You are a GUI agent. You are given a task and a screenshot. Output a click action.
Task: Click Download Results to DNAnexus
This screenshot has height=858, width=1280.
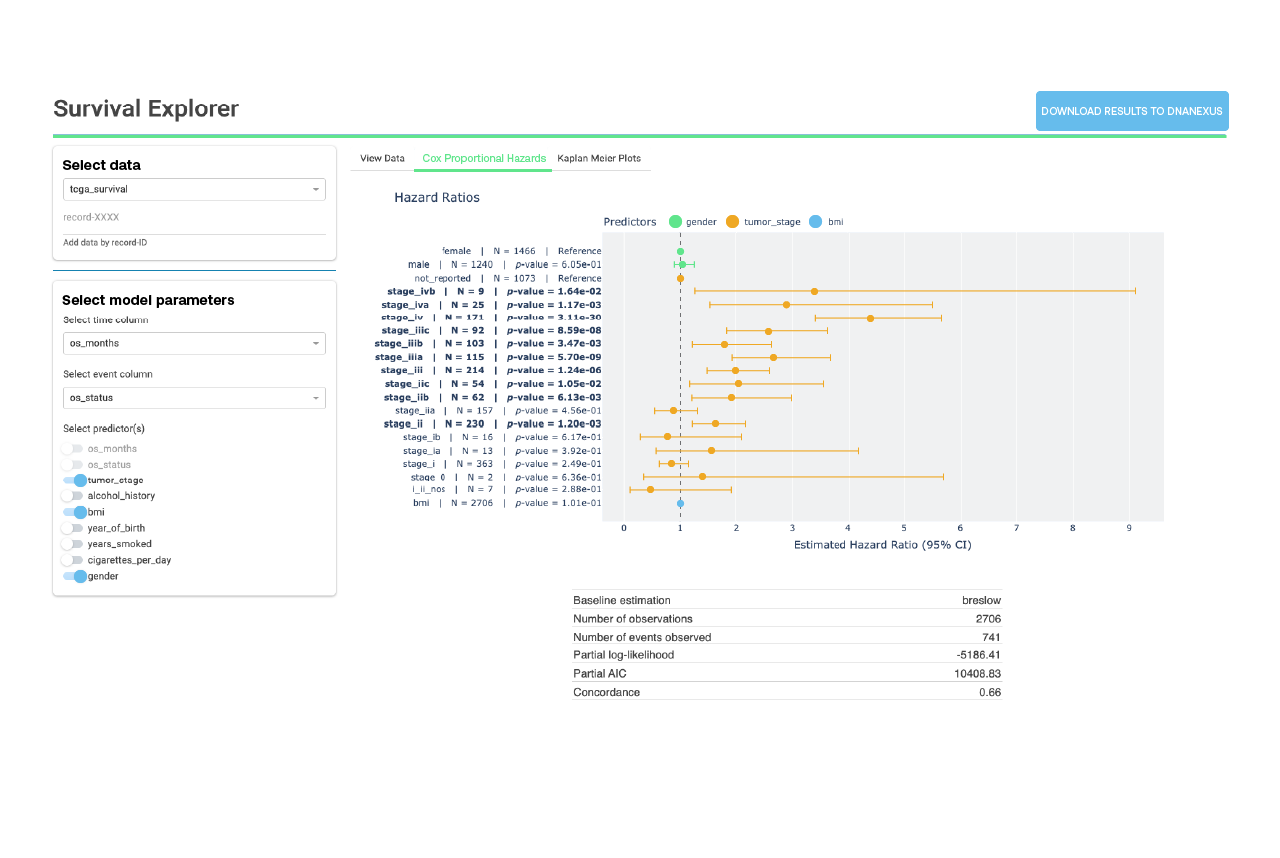coord(1132,111)
